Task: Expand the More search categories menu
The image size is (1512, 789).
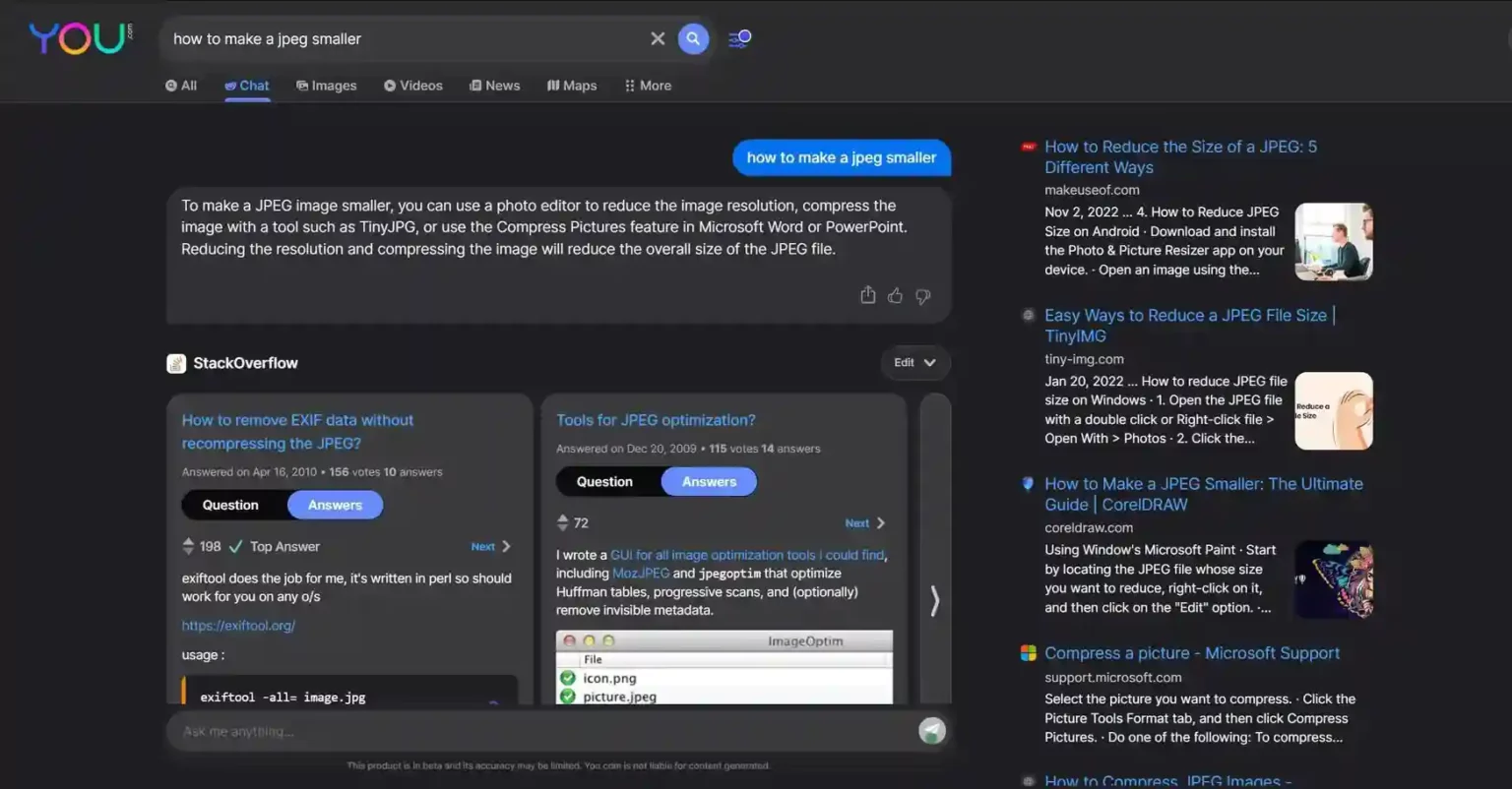Action: coord(647,86)
